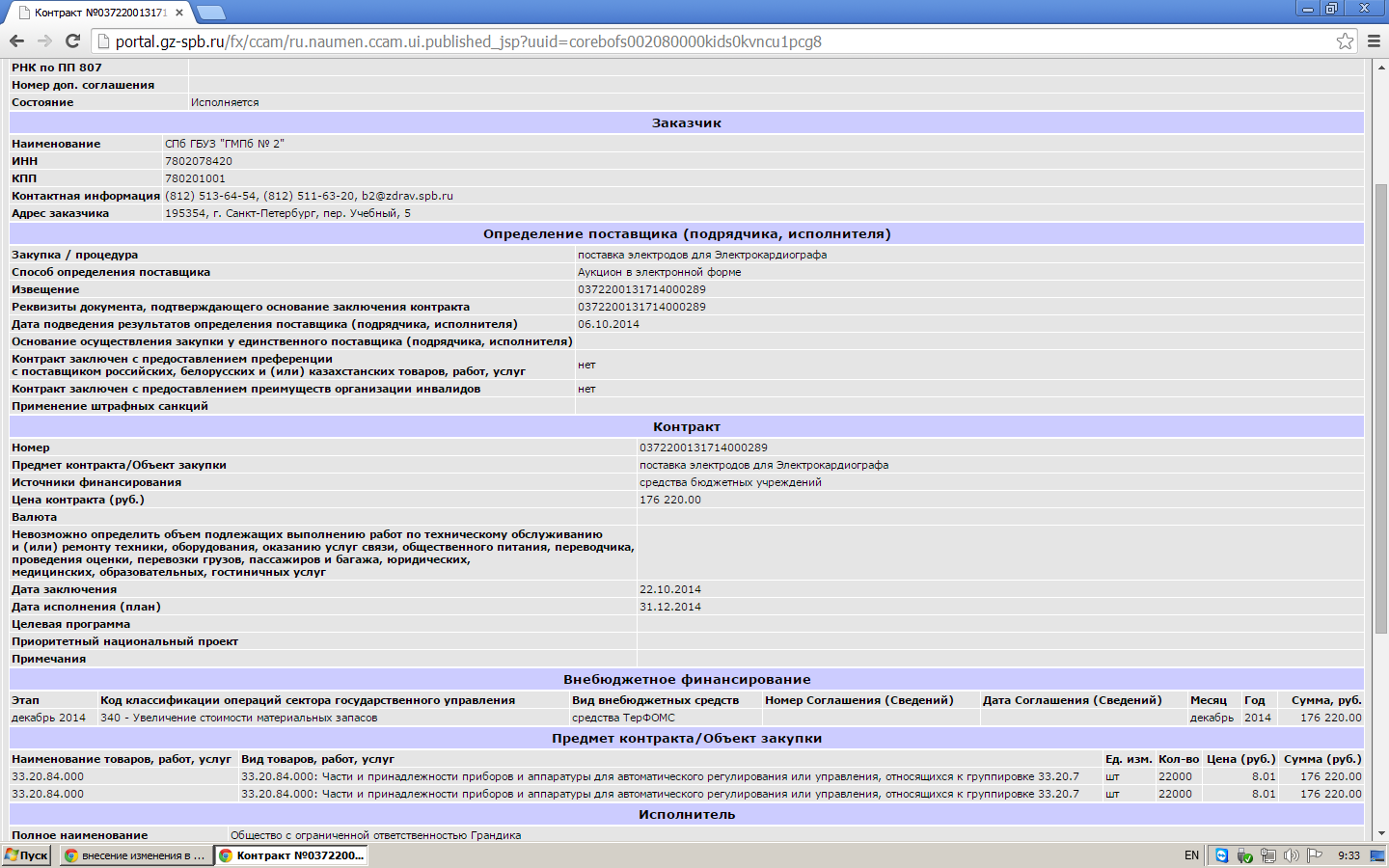Click the Определение поставщика section header
Image resolution: width=1389 pixels, height=868 pixels.
pyautogui.click(x=687, y=234)
